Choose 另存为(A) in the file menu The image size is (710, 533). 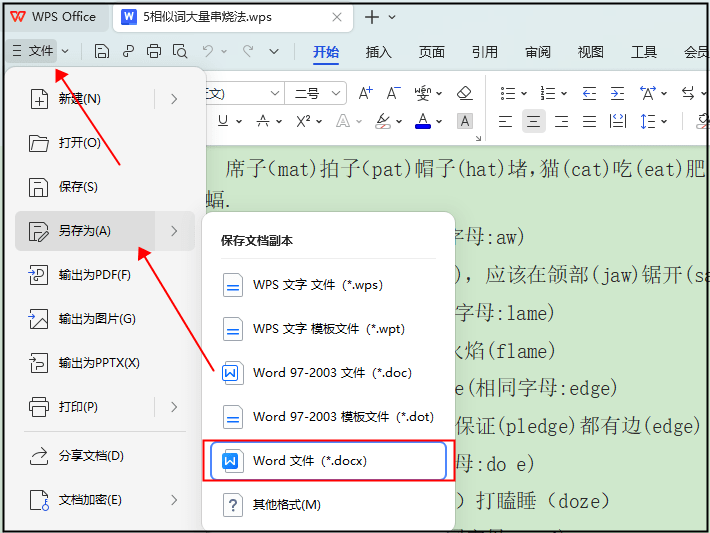(x=85, y=231)
